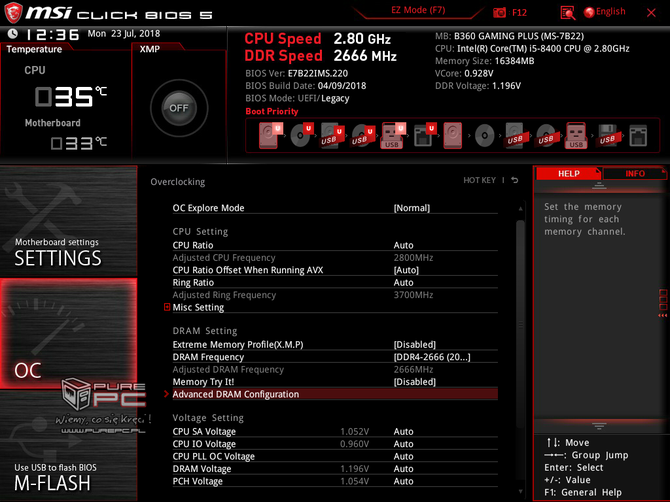
Task: Click the MSI dragon shield logo
Action: (x=13, y=12)
